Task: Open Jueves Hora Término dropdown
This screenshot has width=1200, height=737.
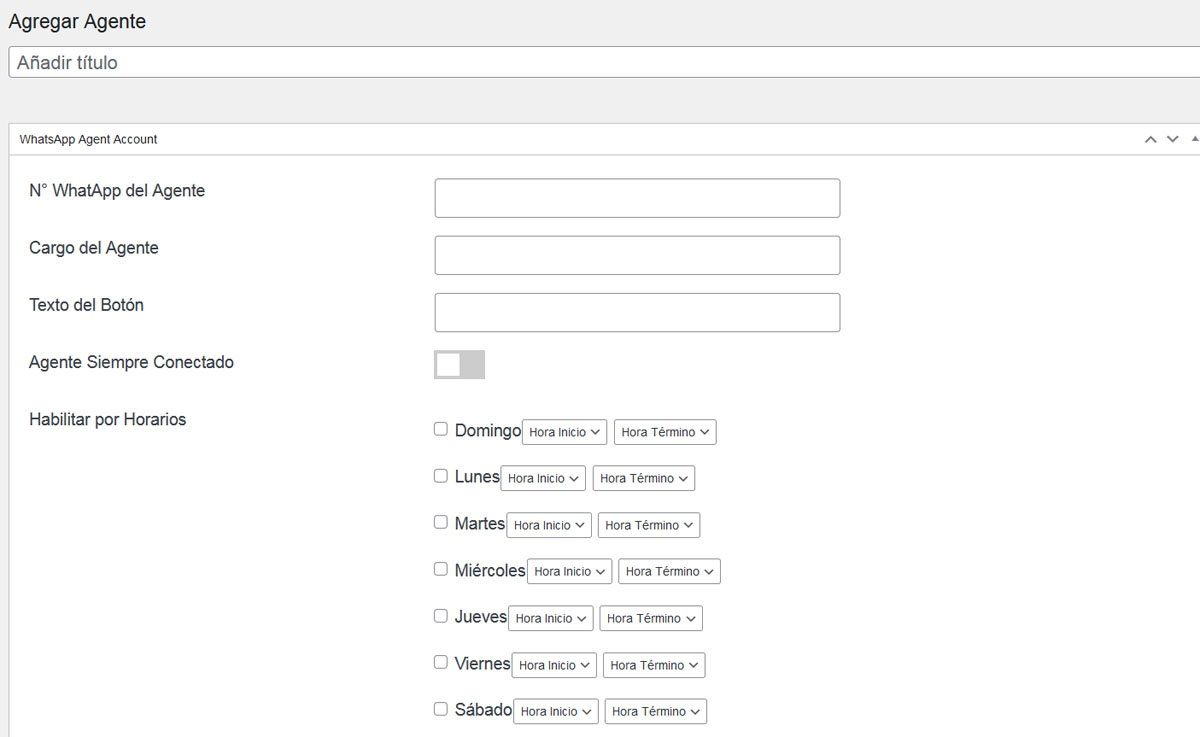Action: [x=651, y=618]
